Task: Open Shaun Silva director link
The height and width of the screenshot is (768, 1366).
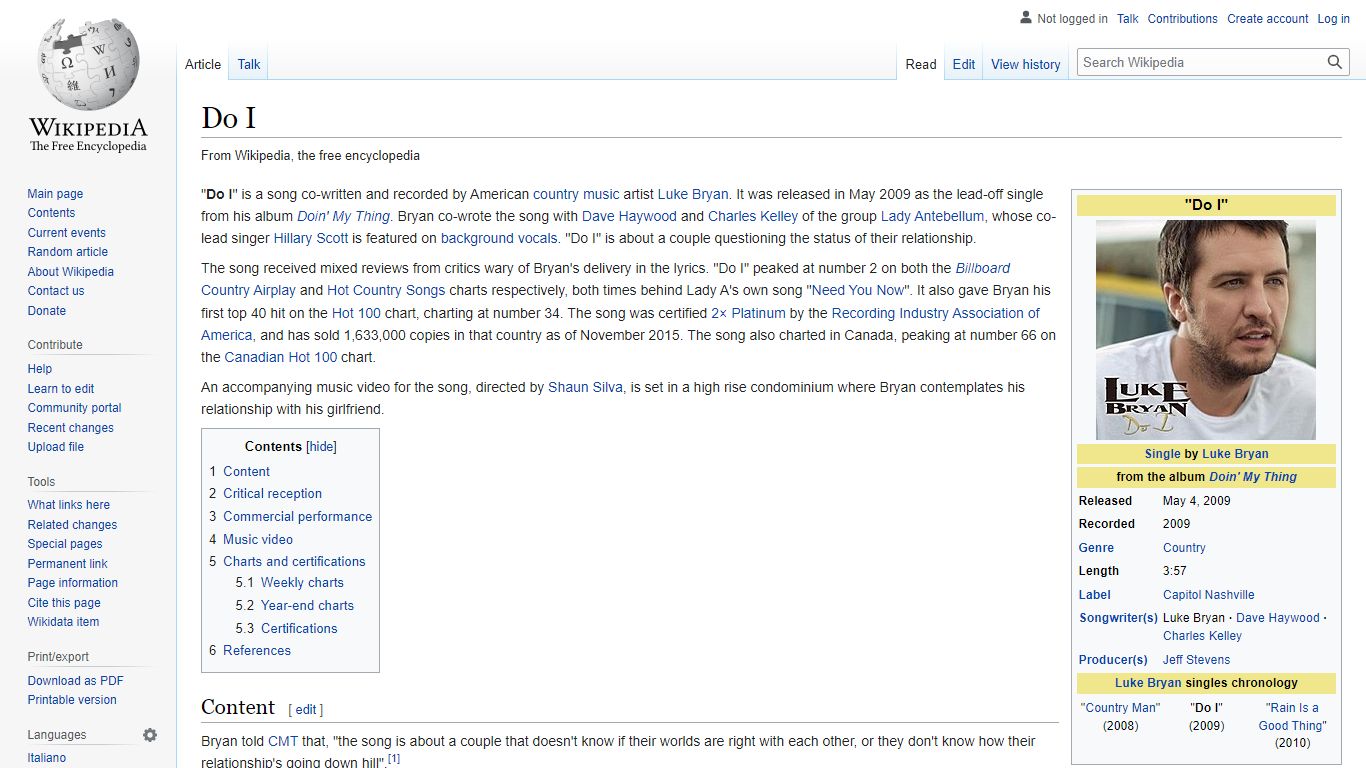Action: coord(586,387)
